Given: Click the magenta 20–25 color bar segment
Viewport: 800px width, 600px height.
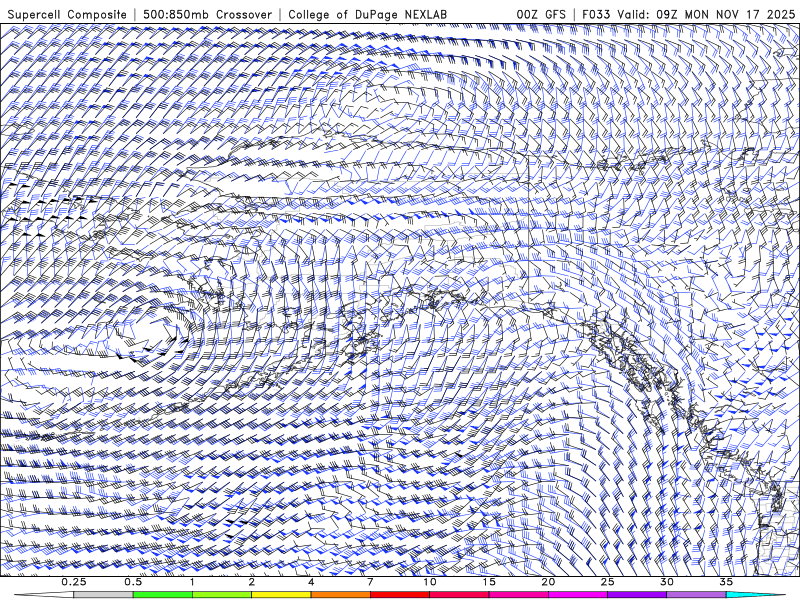Looking at the screenshot, I should pyautogui.click(x=578, y=595).
